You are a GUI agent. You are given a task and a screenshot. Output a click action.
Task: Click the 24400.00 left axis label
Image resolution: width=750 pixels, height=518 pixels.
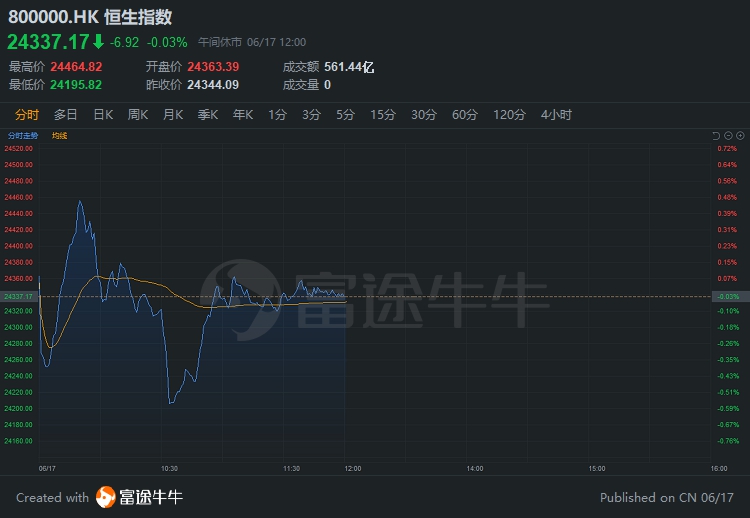(19, 246)
